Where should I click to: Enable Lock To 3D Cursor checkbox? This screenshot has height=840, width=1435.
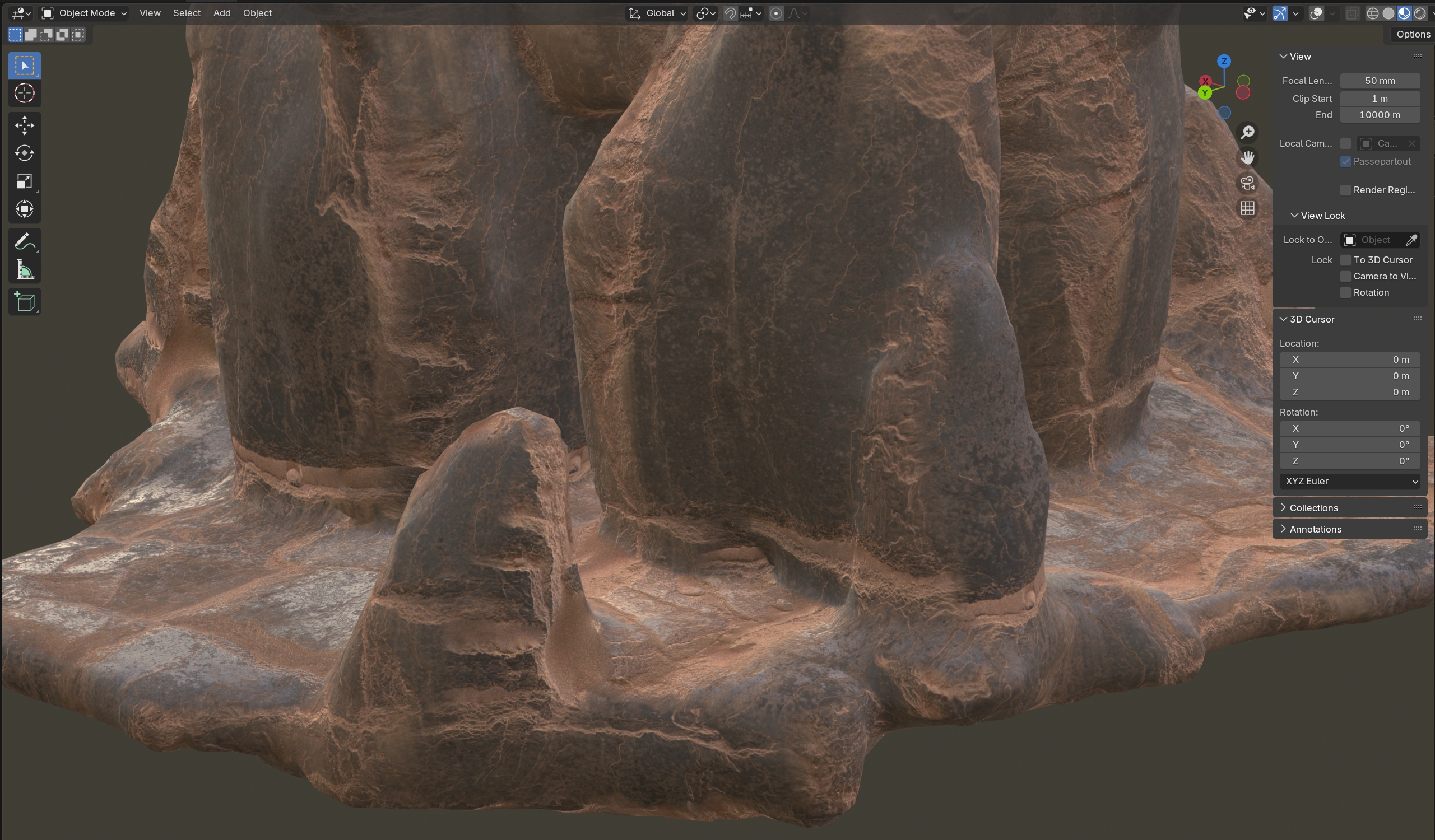click(x=1345, y=260)
